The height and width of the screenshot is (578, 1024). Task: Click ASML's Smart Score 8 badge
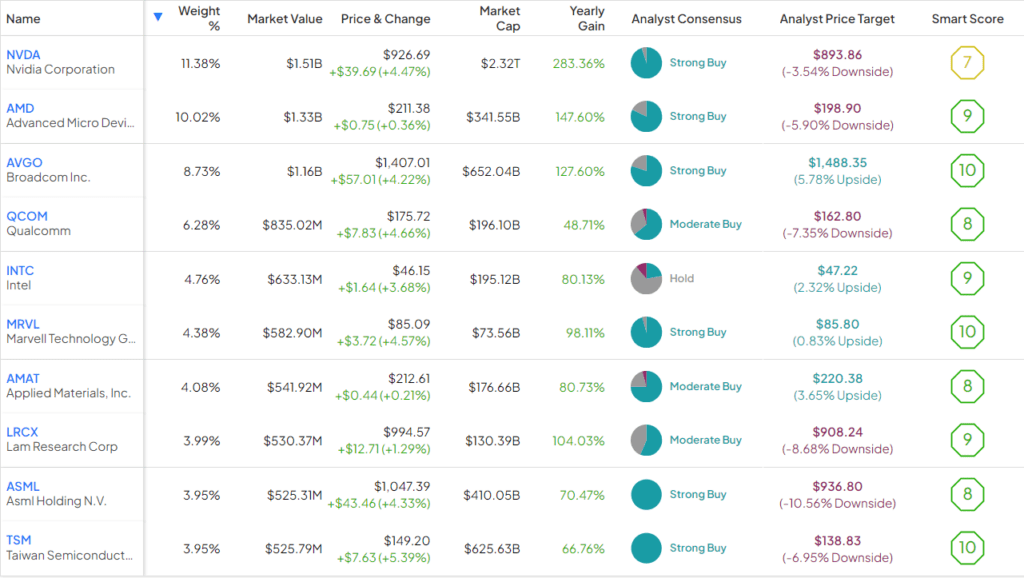coord(967,494)
